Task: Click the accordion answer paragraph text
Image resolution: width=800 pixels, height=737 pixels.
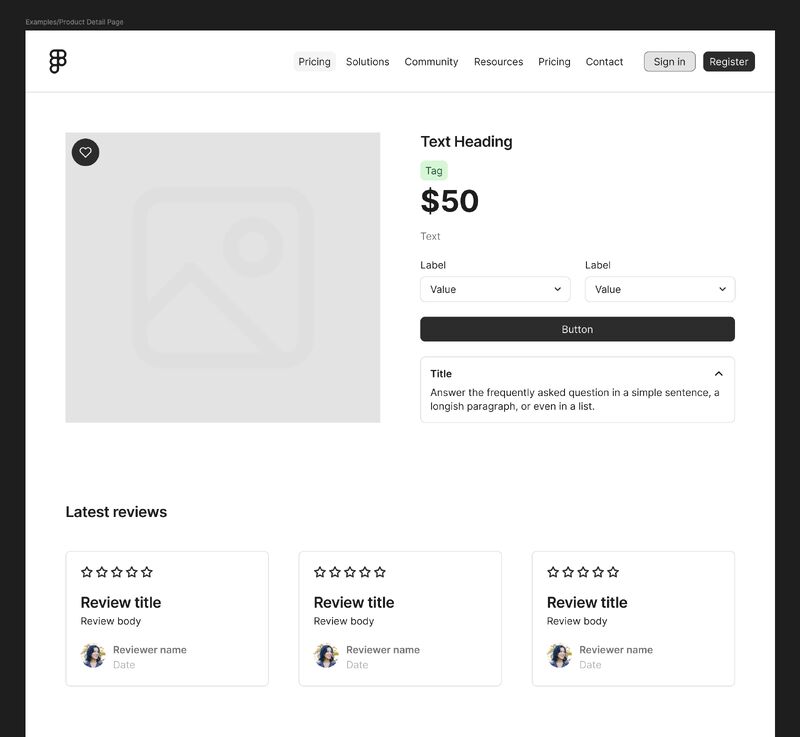Action: [x=574, y=399]
